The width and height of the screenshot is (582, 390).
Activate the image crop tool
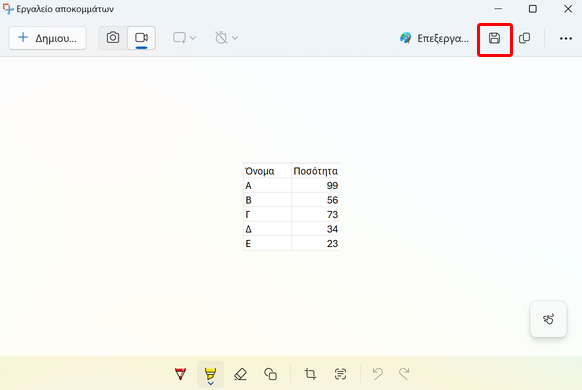coord(310,374)
